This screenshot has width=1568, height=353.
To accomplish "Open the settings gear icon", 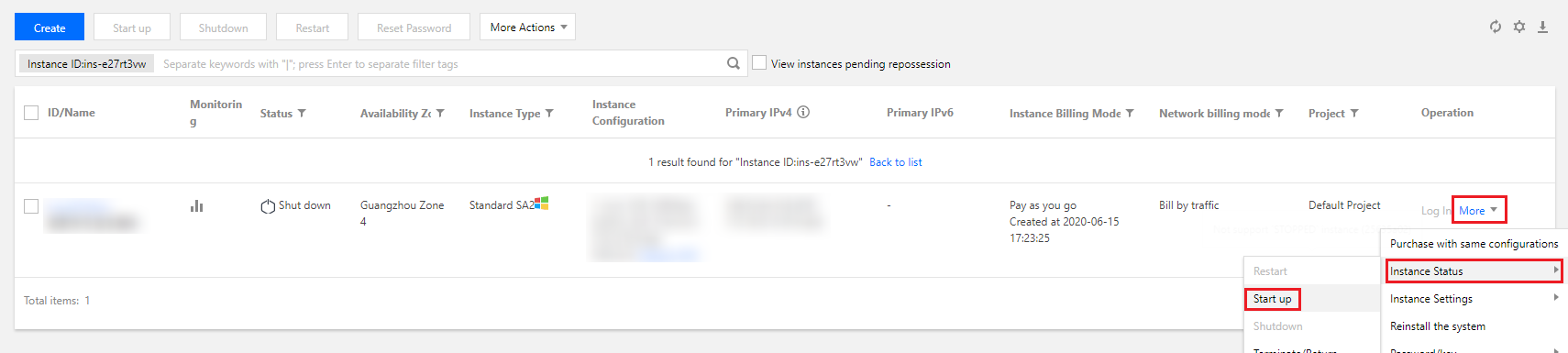I will click(1519, 27).
